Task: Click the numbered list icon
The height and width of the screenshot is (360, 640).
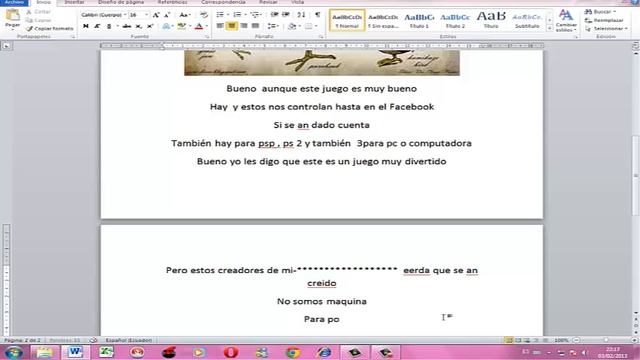Action: [x=237, y=15]
